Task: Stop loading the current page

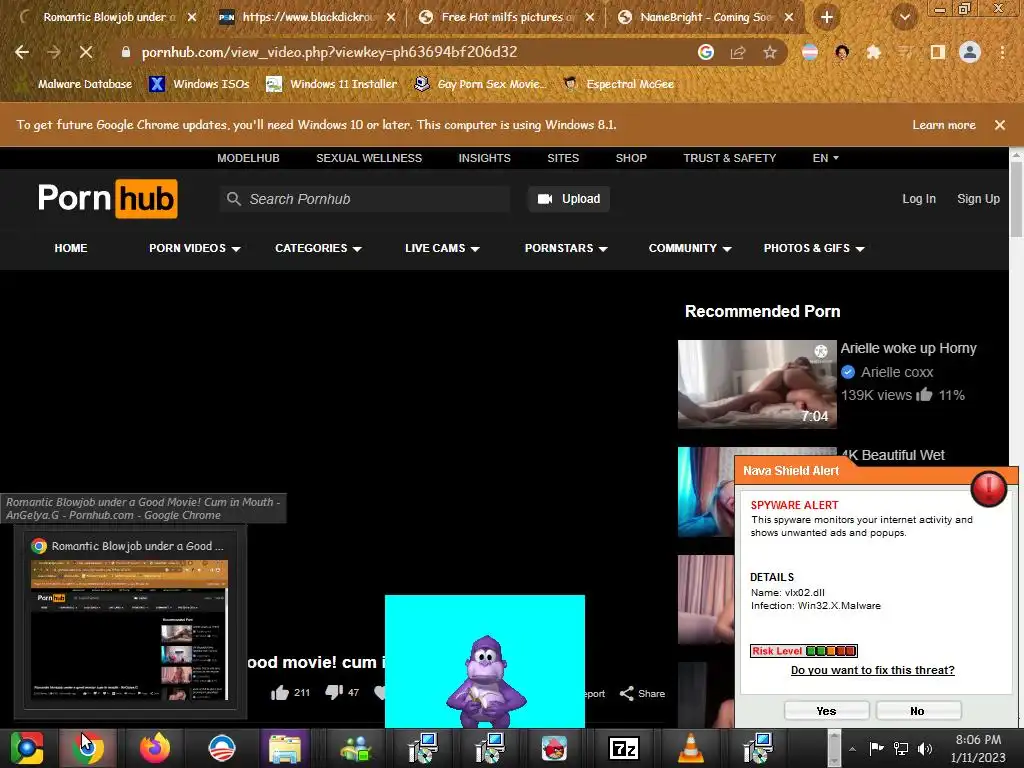Action: (86, 52)
